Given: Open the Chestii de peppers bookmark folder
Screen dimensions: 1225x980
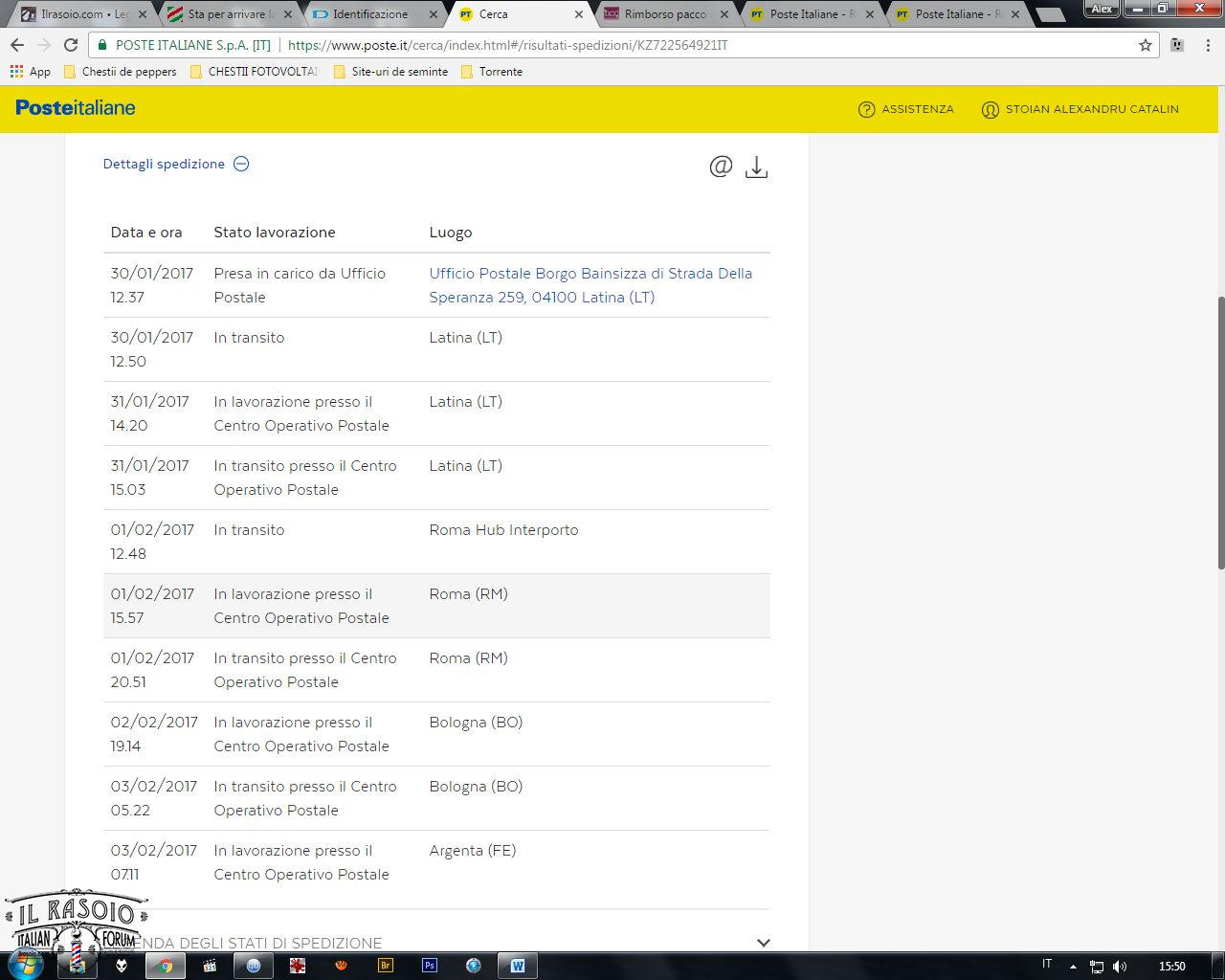Looking at the screenshot, I should point(120,72).
